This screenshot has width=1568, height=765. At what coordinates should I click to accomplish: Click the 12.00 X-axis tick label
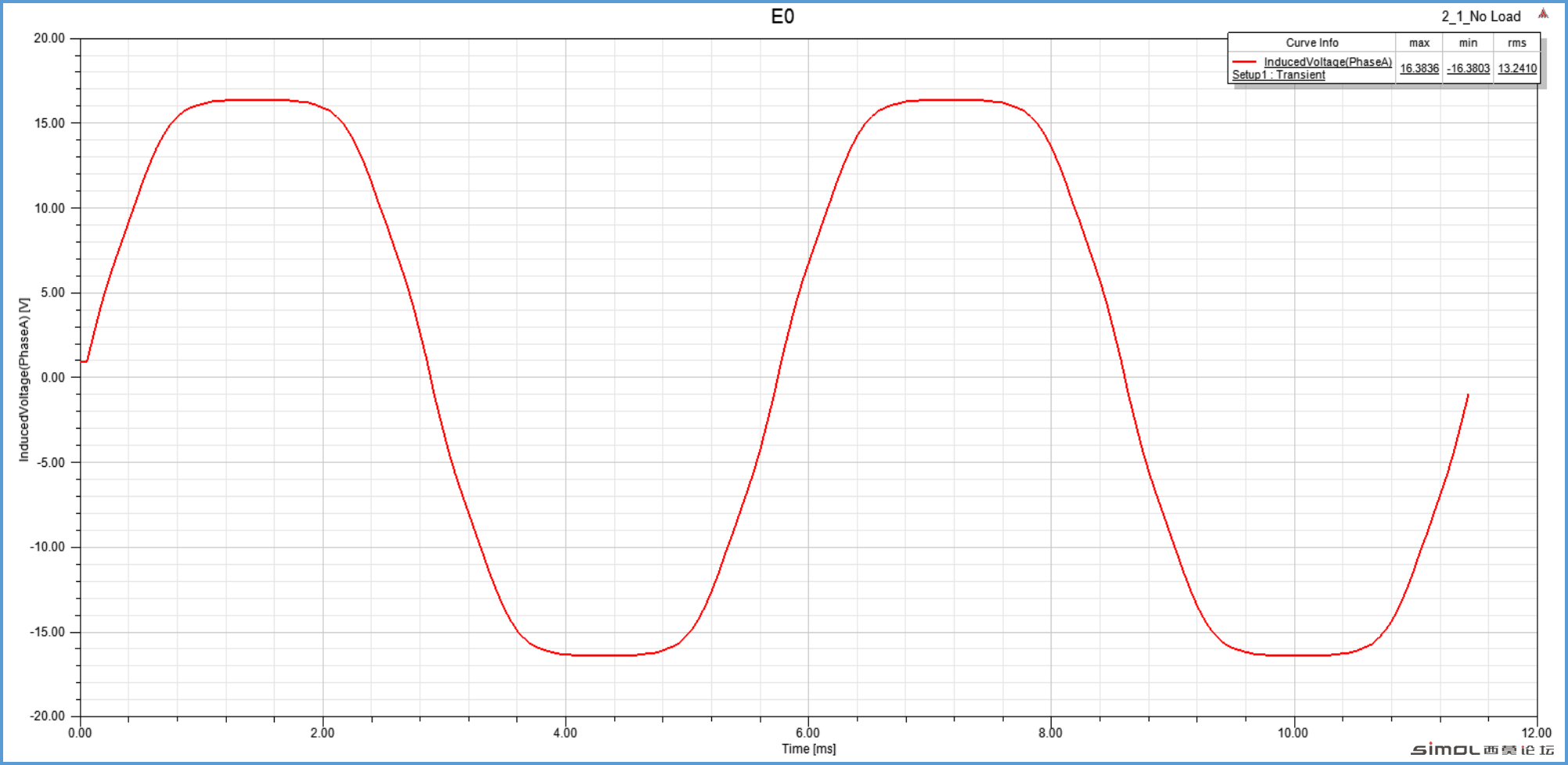coord(1536,733)
